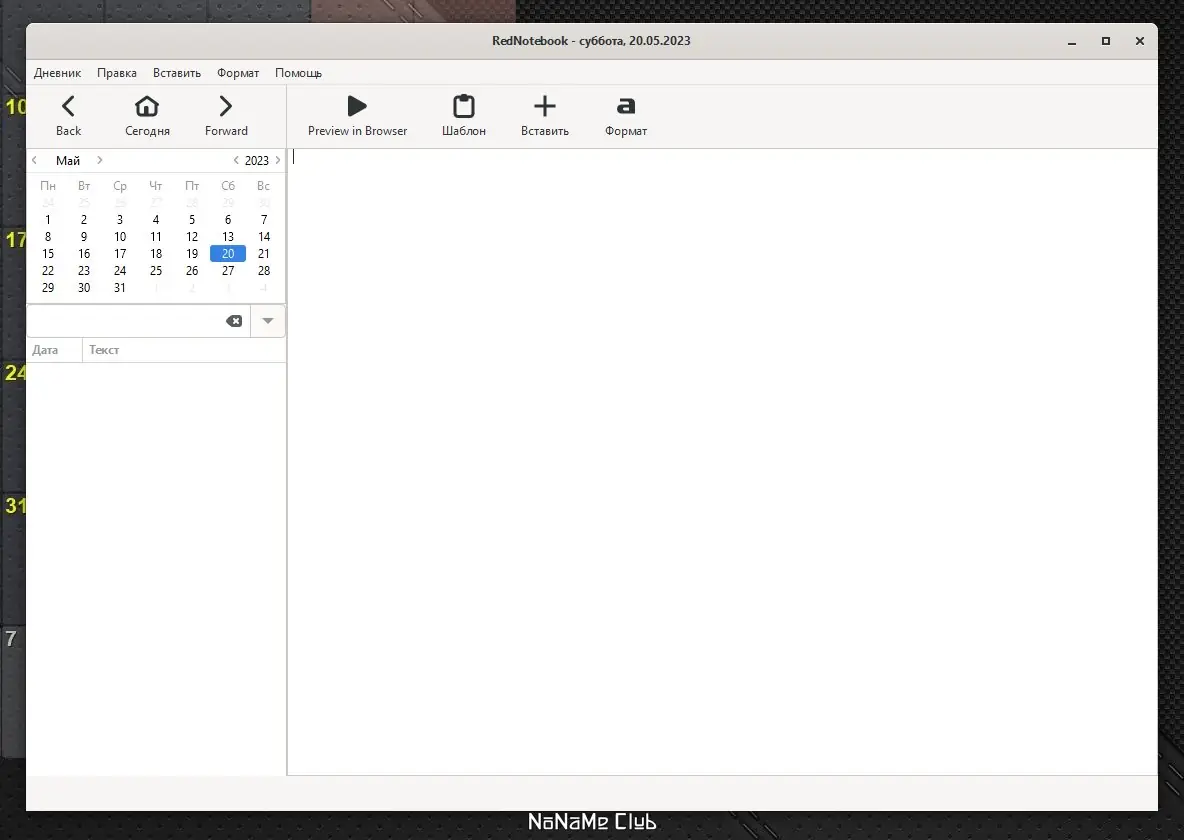Select May 19 in the calendar
This screenshot has width=1184, height=840.
[192, 254]
